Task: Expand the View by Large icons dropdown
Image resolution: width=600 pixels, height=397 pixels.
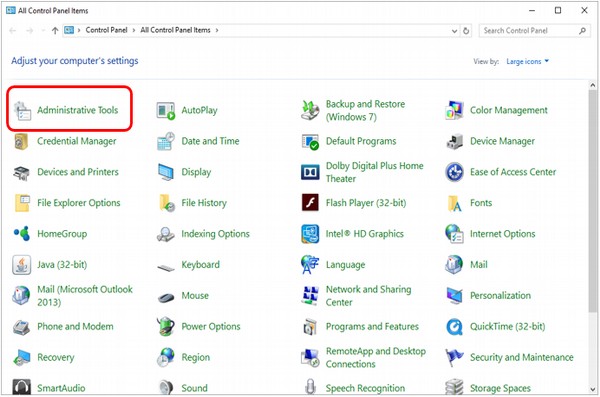Action: coord(527,61)
